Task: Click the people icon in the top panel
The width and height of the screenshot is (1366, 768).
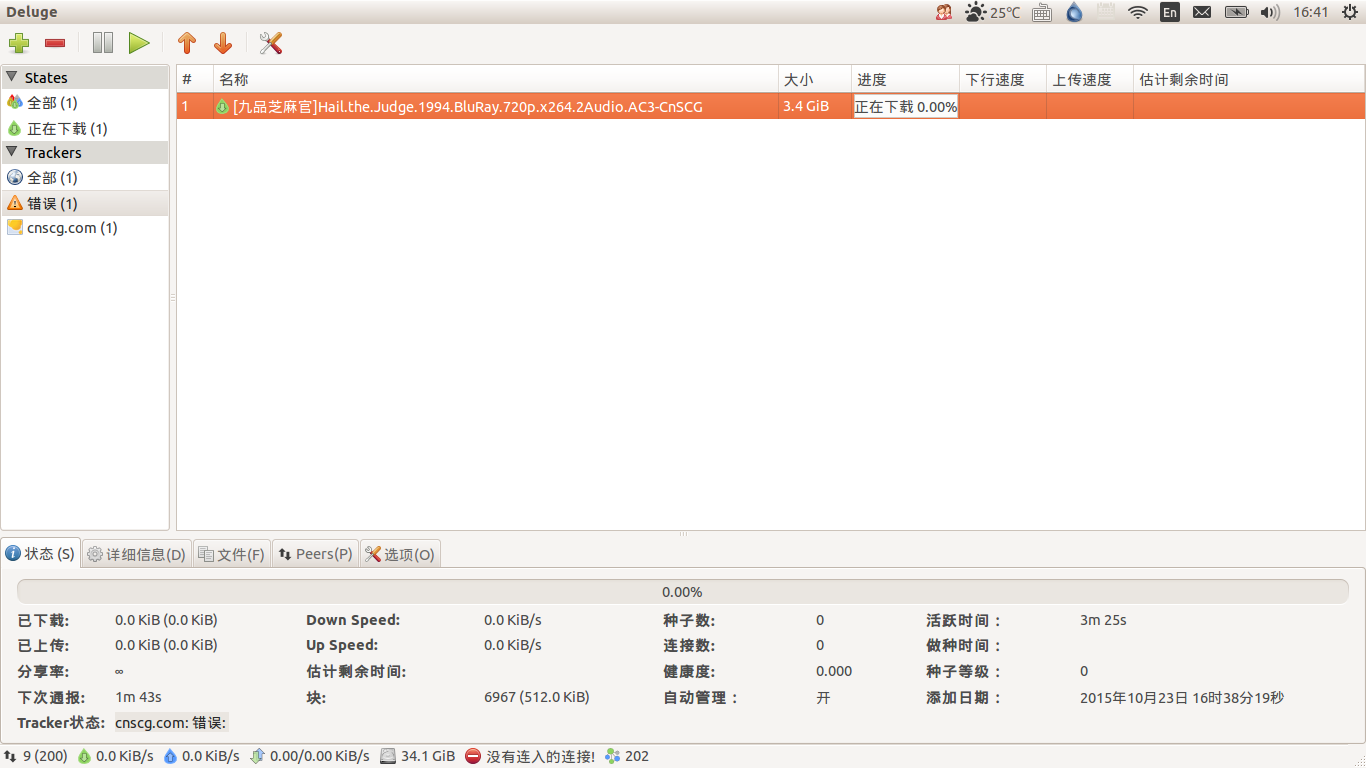Action: 944,12
